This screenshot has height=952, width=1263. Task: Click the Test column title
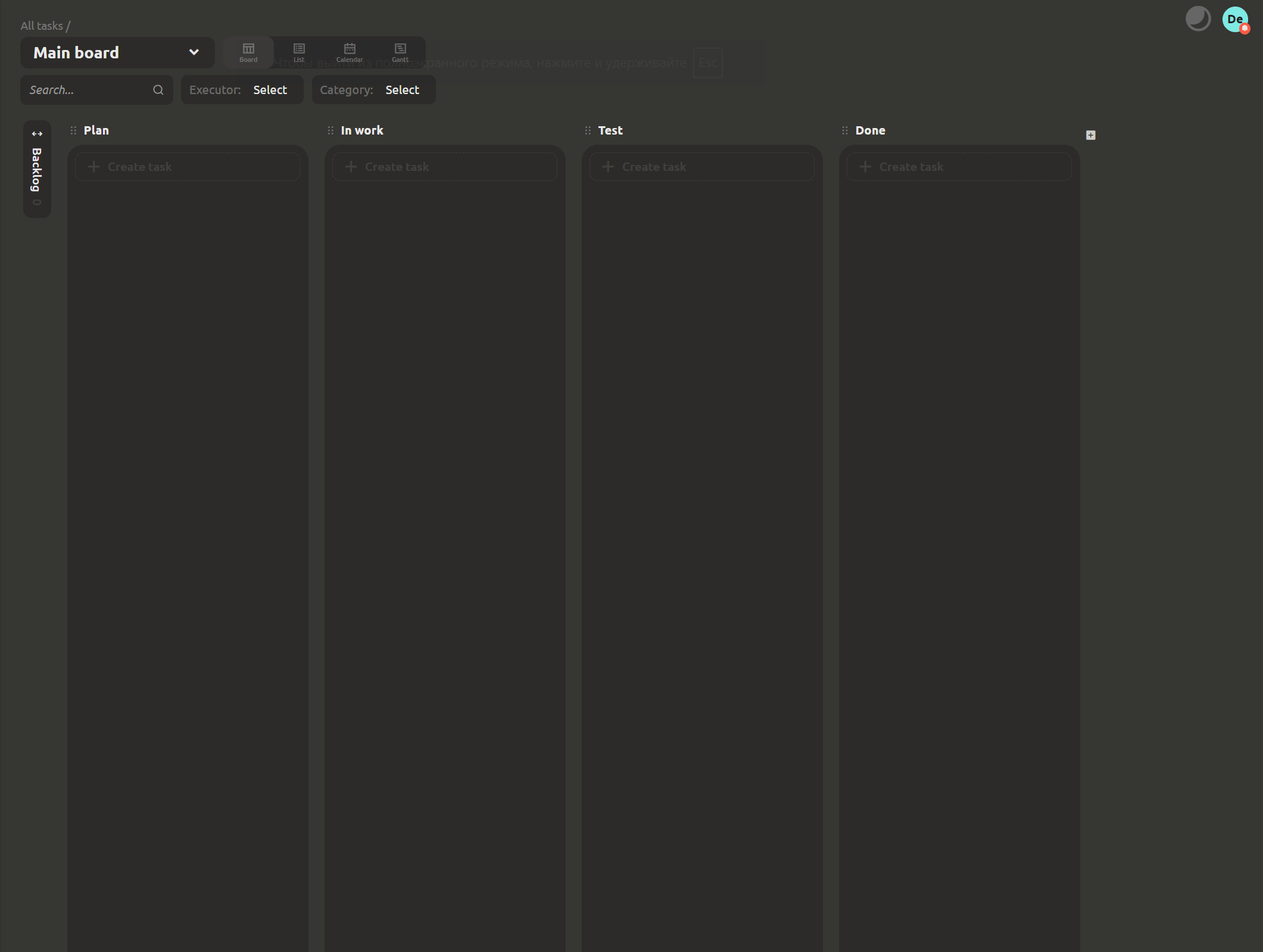[x=610, y=130]
